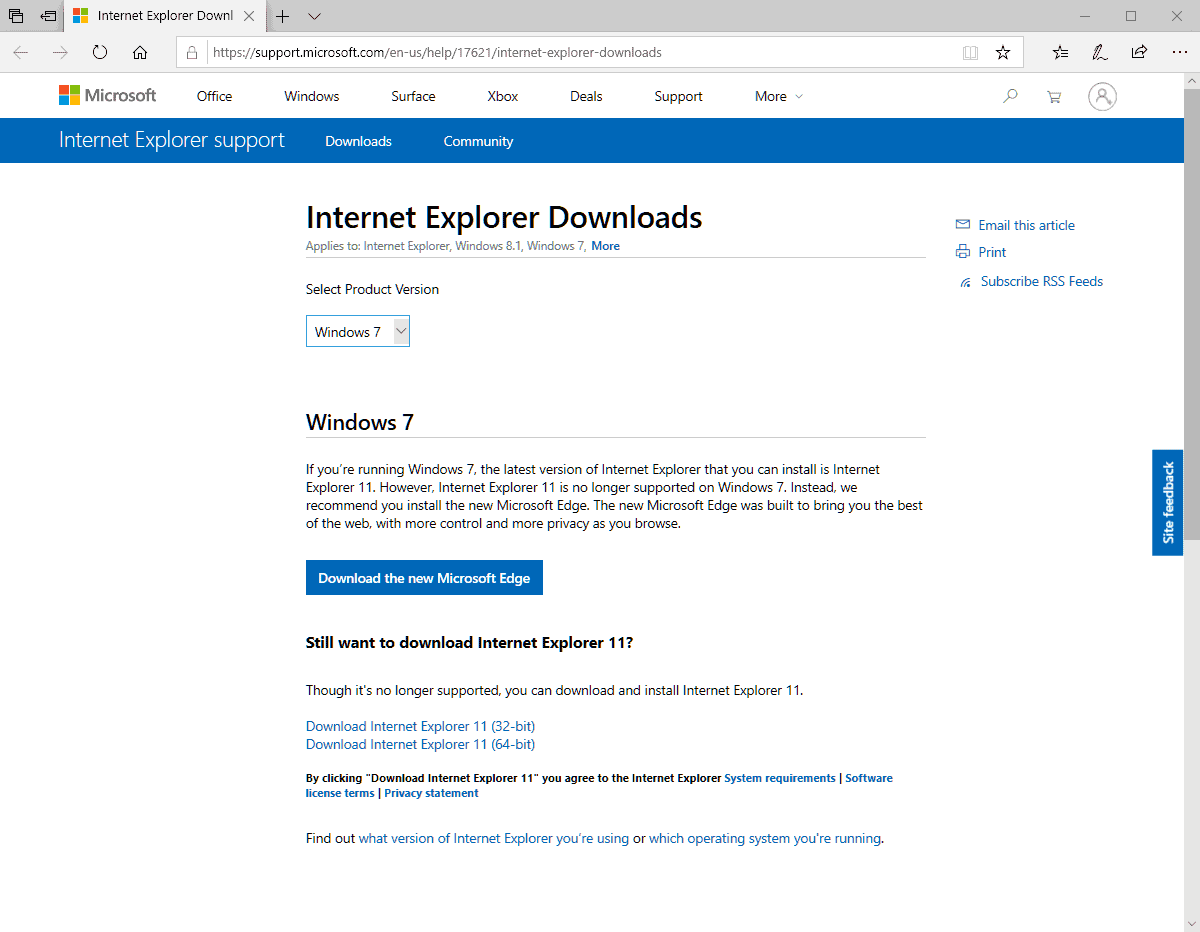Click the Windows 7 section heading
The image size is (1200, 932).
point(360,422)
